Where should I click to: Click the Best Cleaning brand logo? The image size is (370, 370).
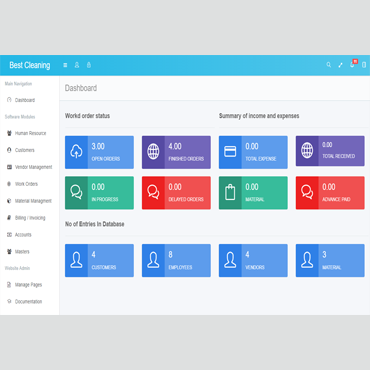point(30,65)
